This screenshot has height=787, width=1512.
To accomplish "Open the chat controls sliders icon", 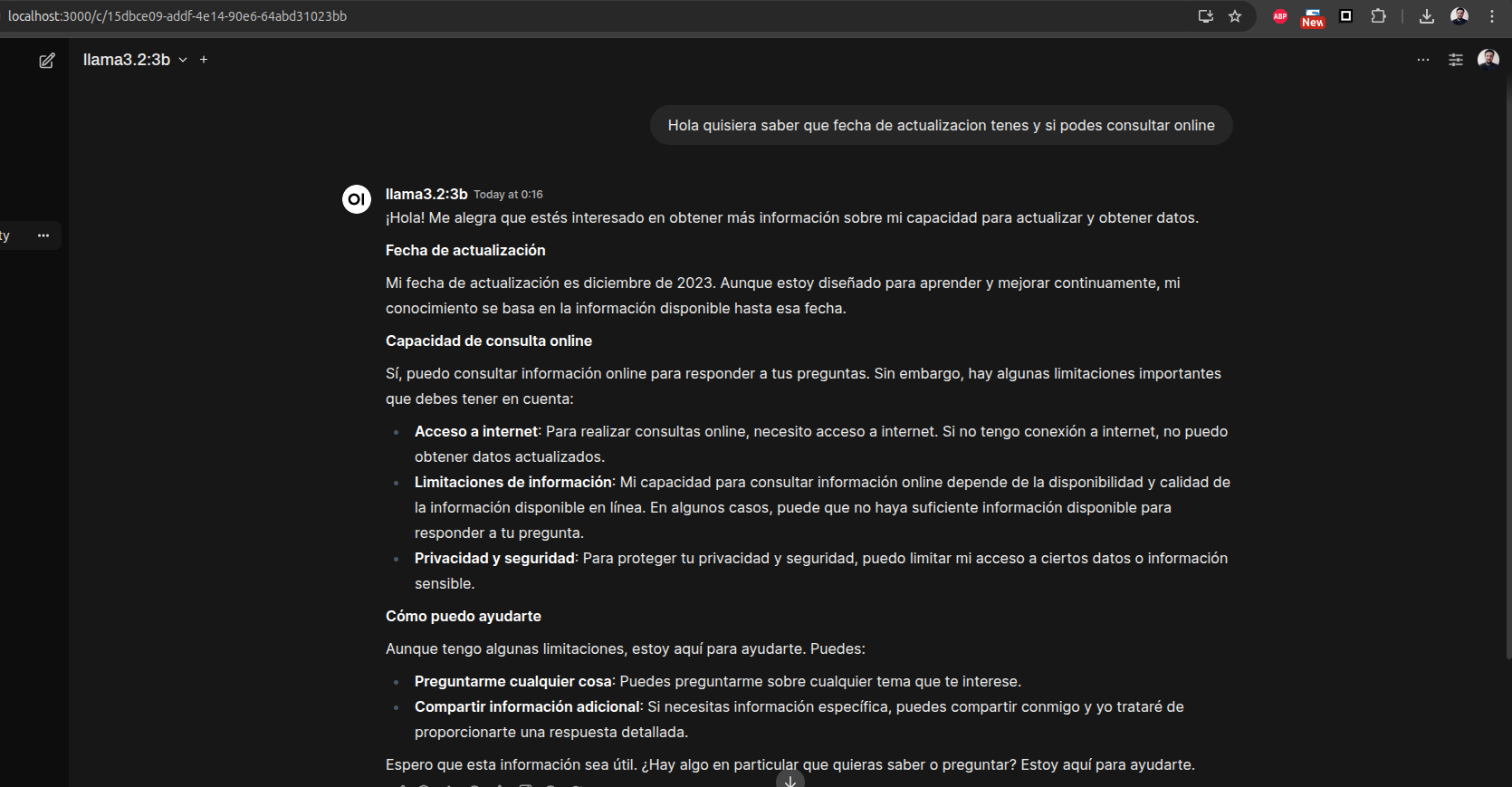I will coord(1456,60).
